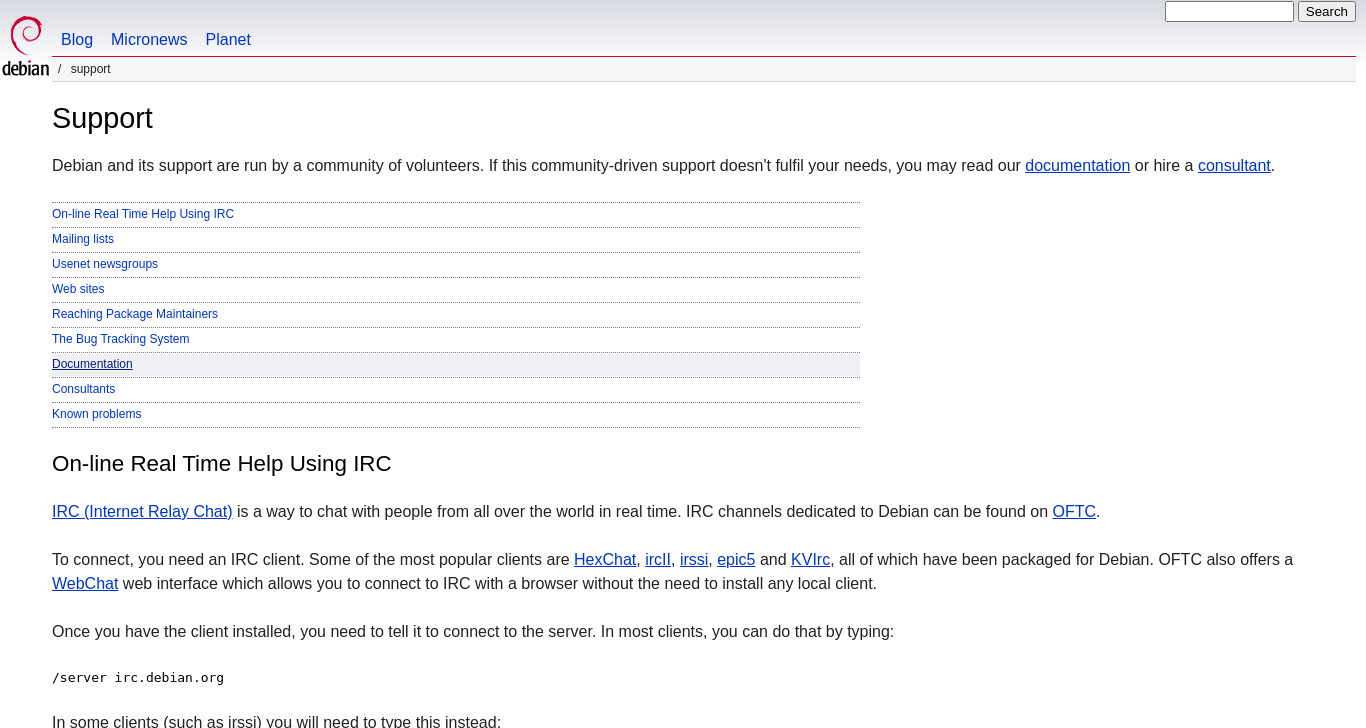This screenshot has width=1366, height=728.
Task: Jump to Usenet newsgroups section
Action: 105,264
